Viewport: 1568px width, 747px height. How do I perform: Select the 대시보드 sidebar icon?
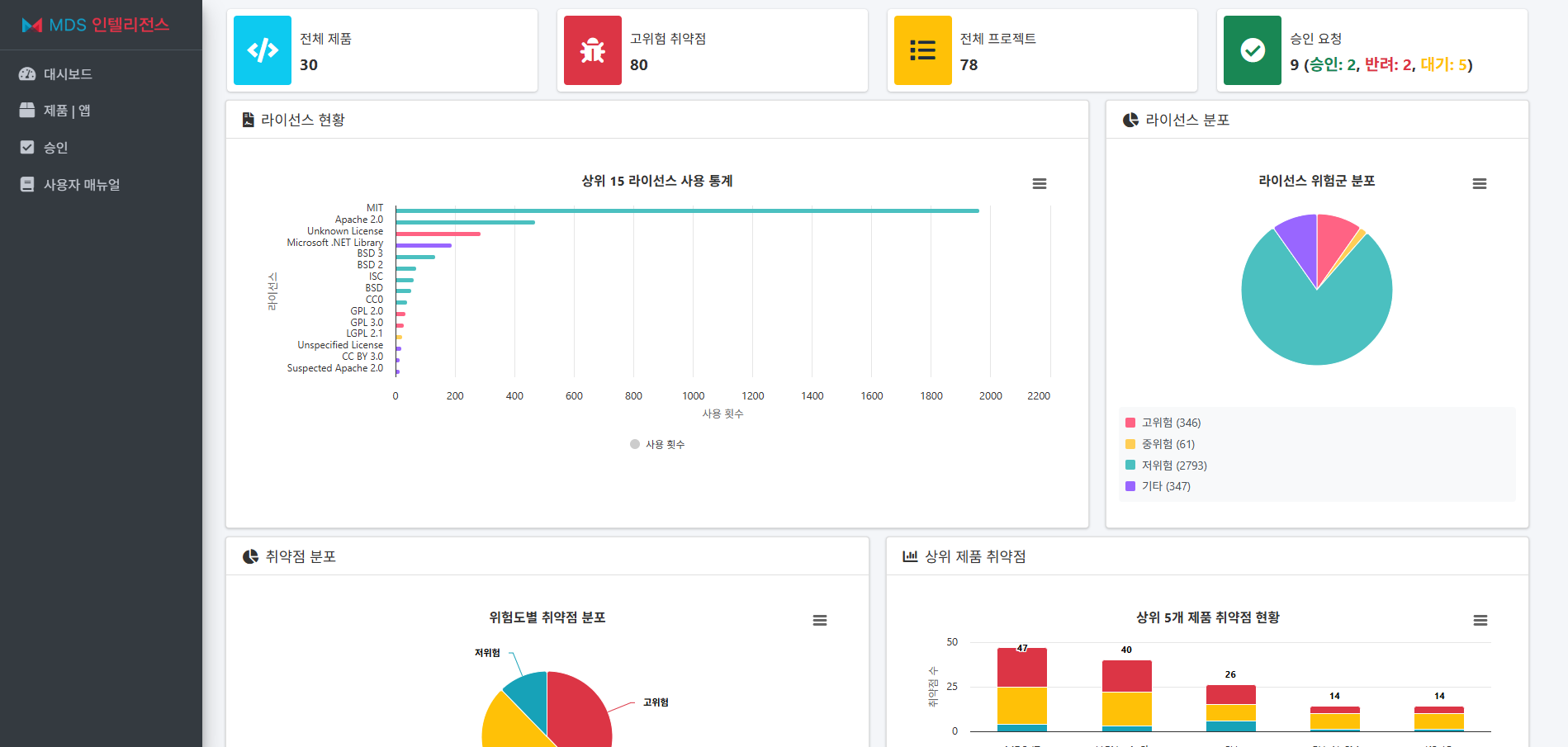26,73
